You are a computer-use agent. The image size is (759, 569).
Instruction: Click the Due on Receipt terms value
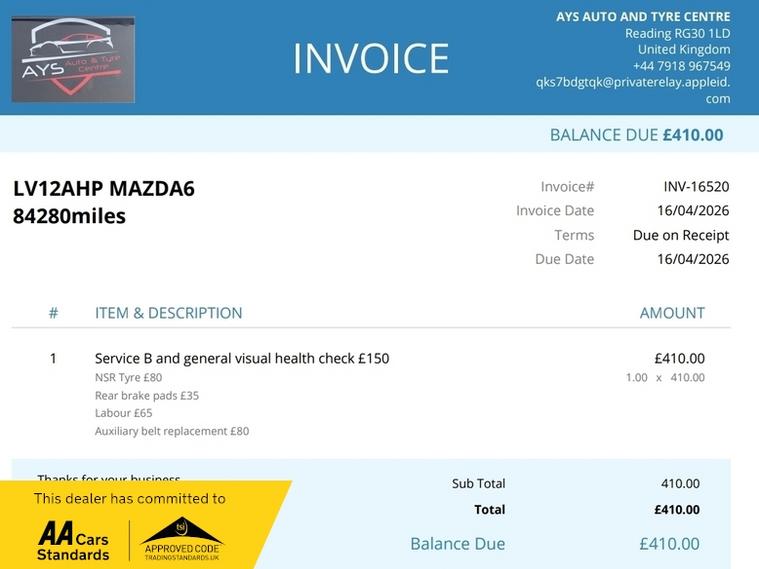pyautogui.click(x=681, y=235)
